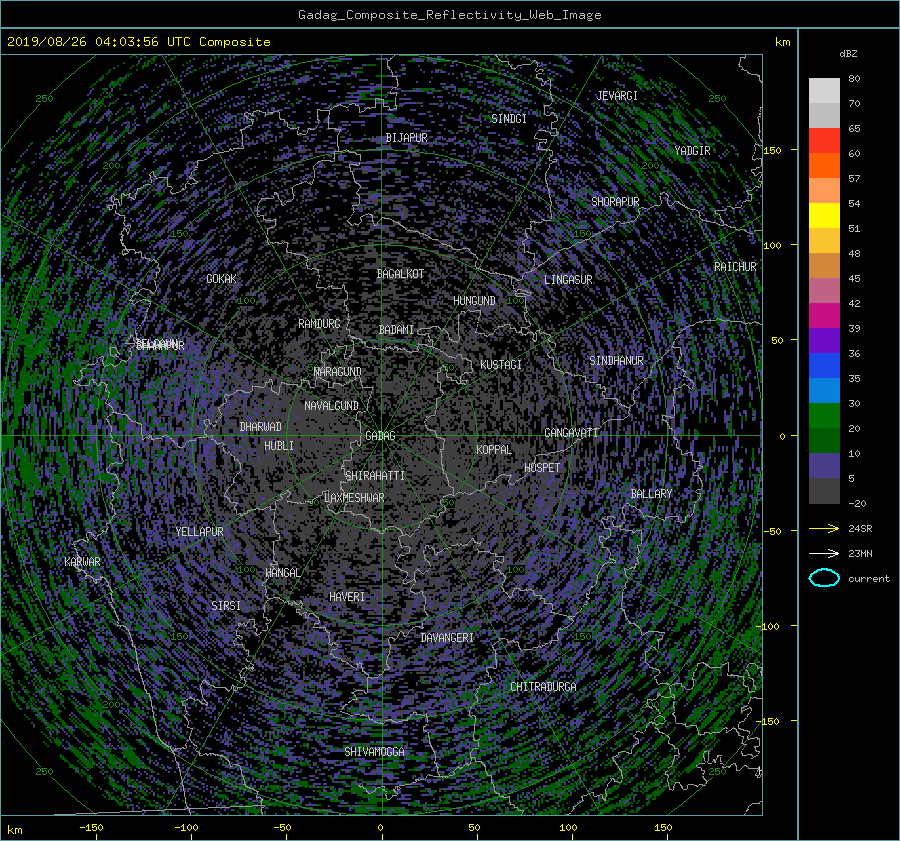
Task: Select the BIJAPUR label on map
Action: (x=406, y=137)
